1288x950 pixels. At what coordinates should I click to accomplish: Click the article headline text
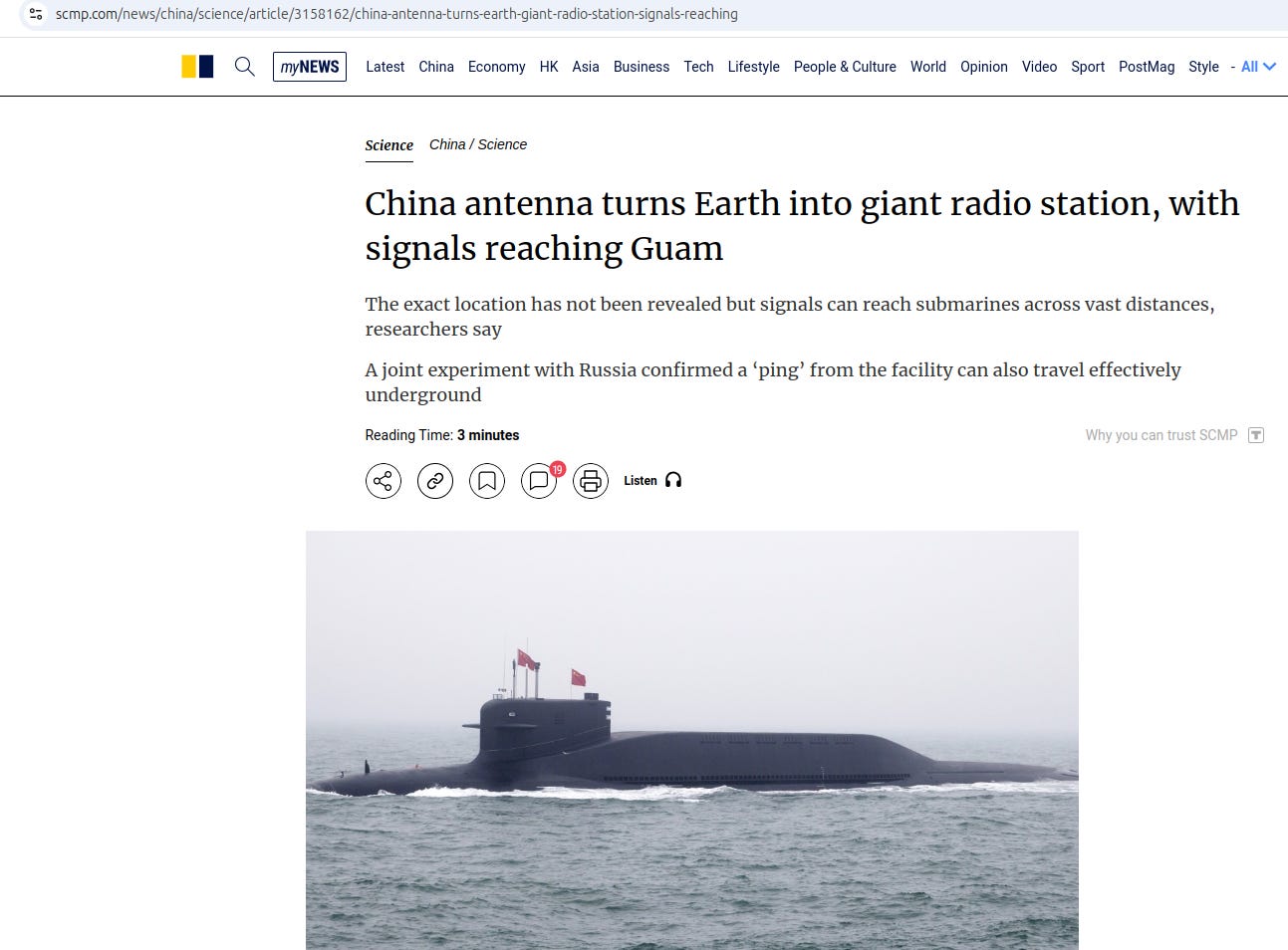point(802,225)
